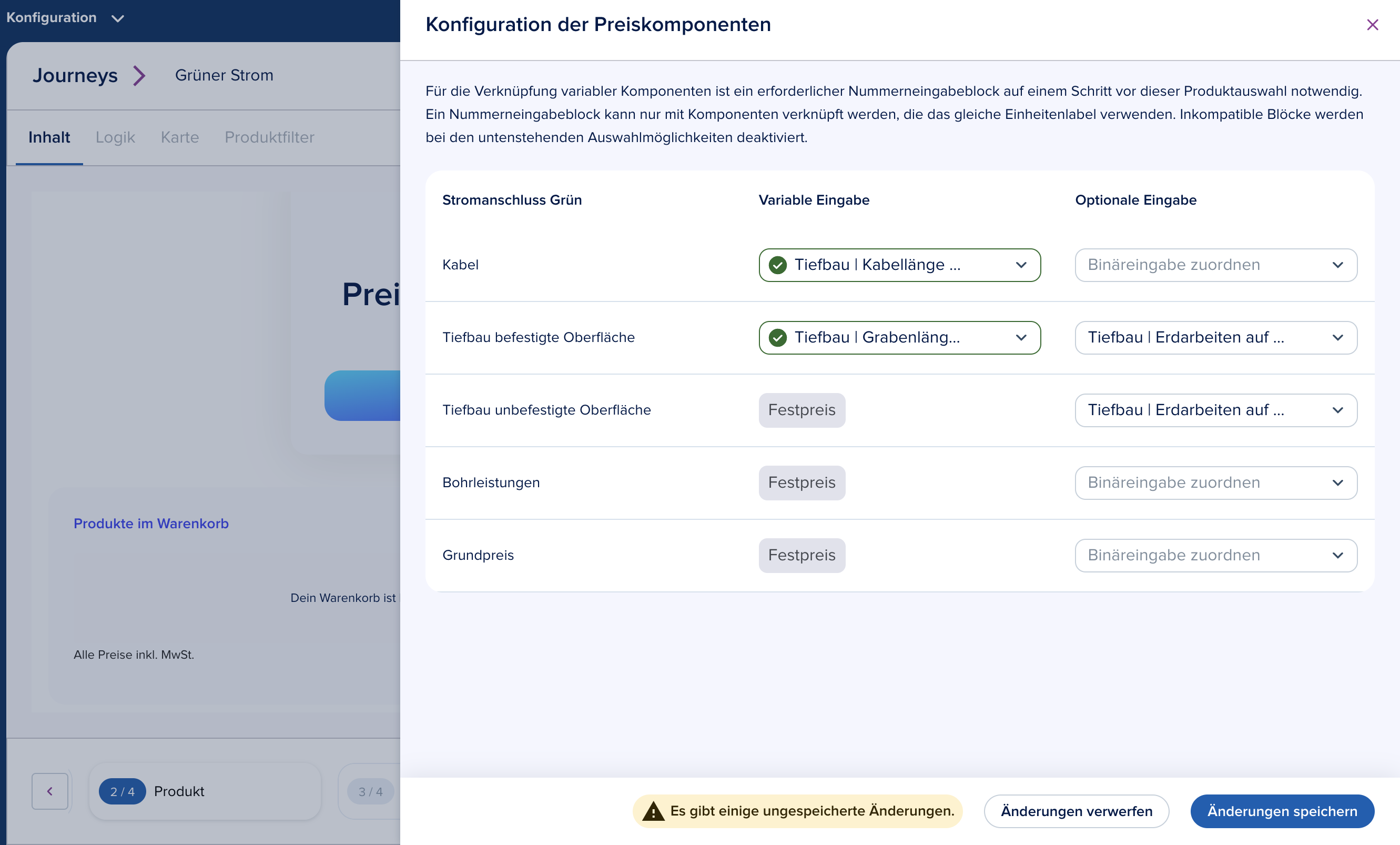1400x845 pixels.
Task: Click the blue button in journey preview
Action: tap(362, 396)
